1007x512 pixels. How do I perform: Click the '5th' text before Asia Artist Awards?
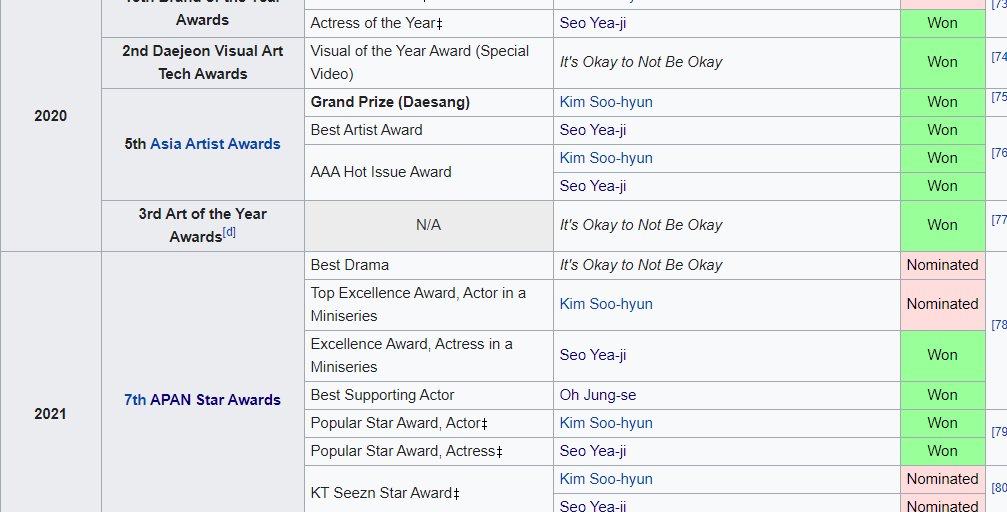136,144
